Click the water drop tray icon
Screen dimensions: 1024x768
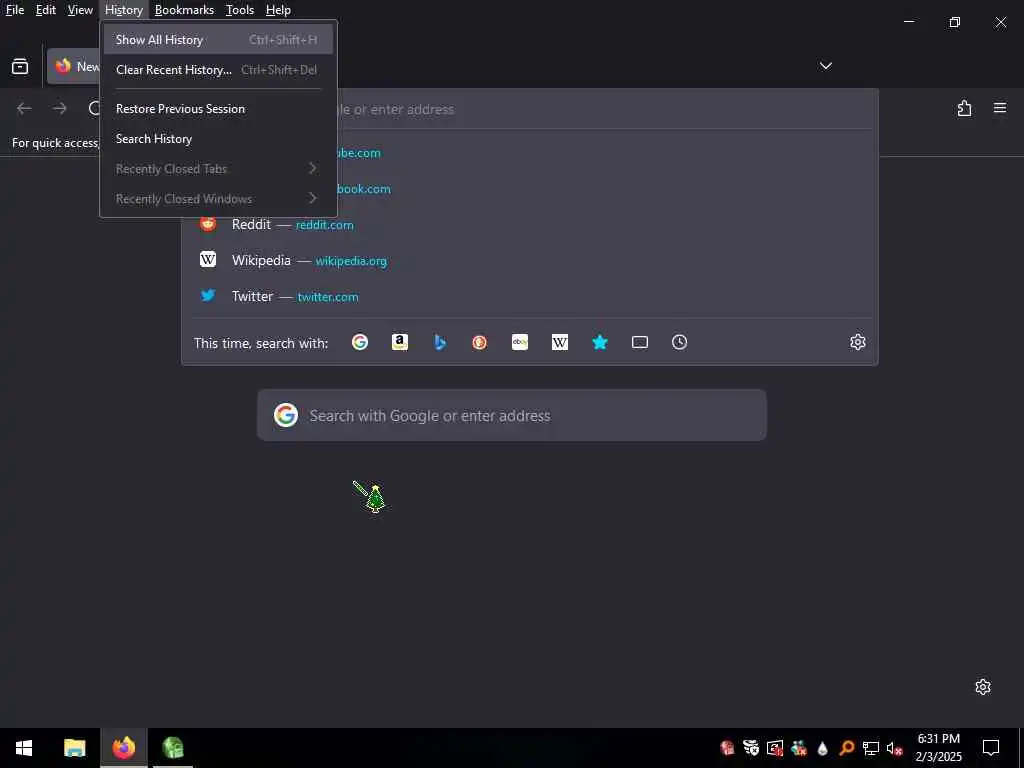822,748
